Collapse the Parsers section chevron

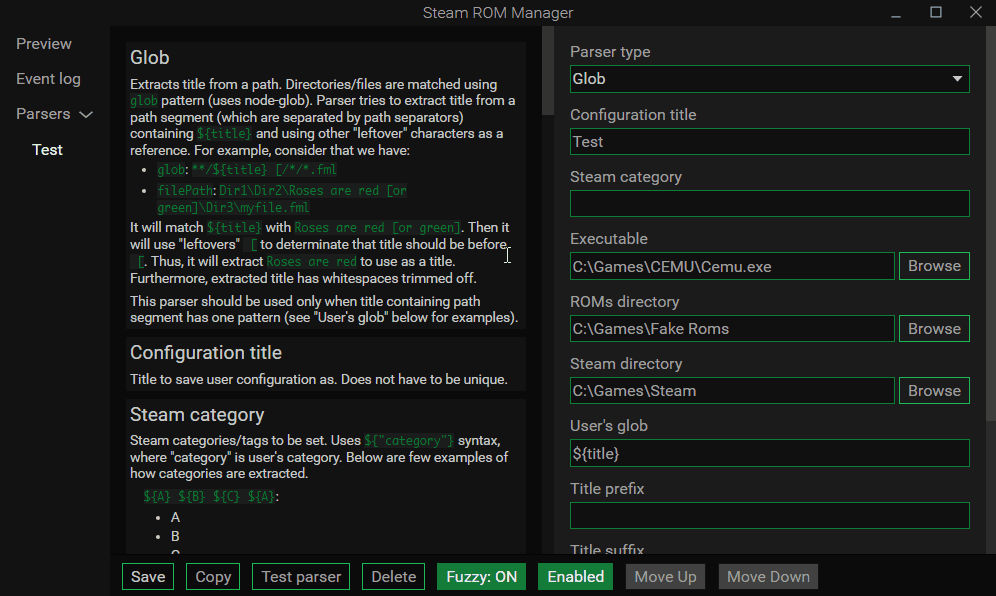(x=86, y=114)
